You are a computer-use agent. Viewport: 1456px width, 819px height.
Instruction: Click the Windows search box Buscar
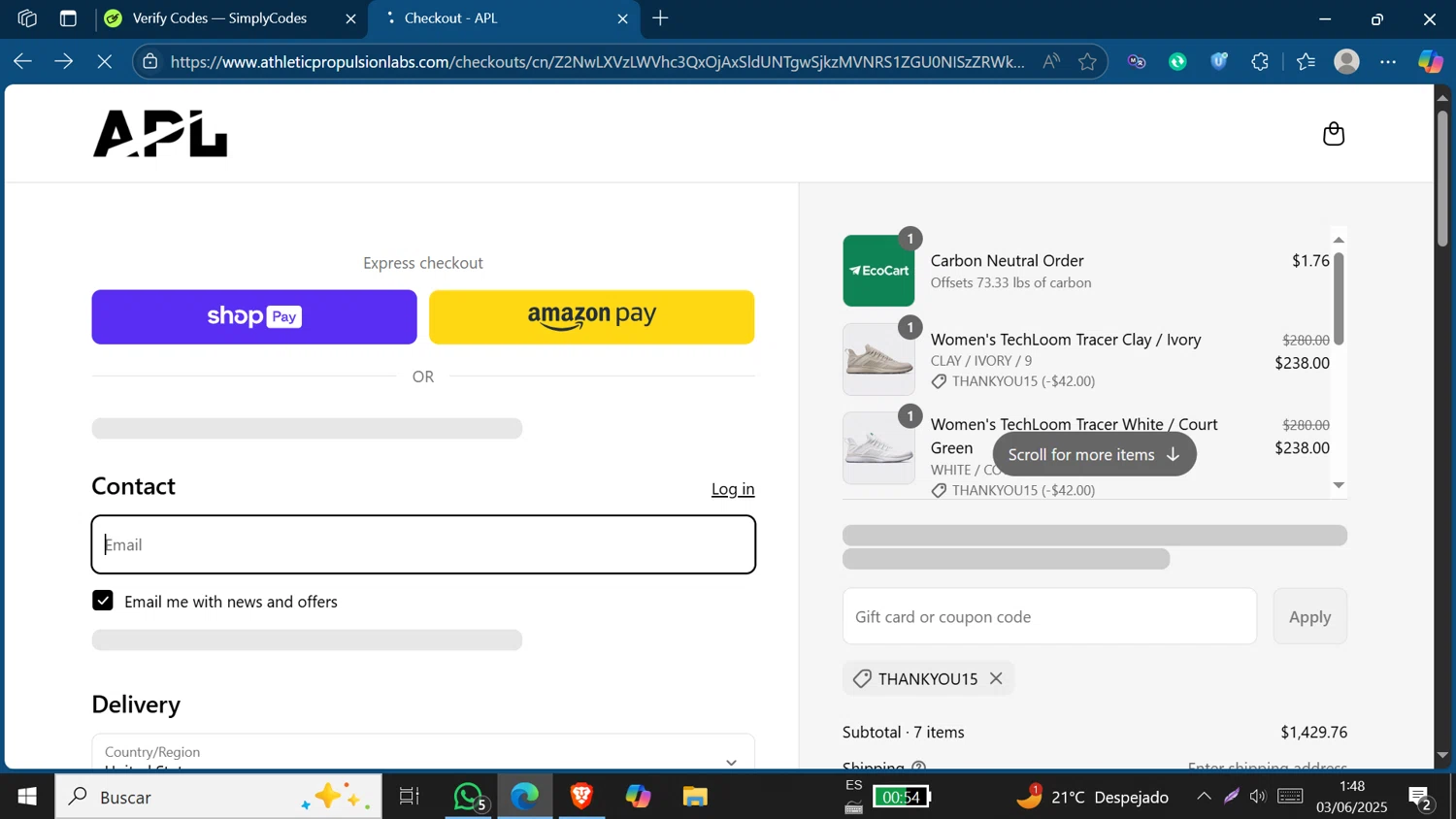(x=218, y=797)
